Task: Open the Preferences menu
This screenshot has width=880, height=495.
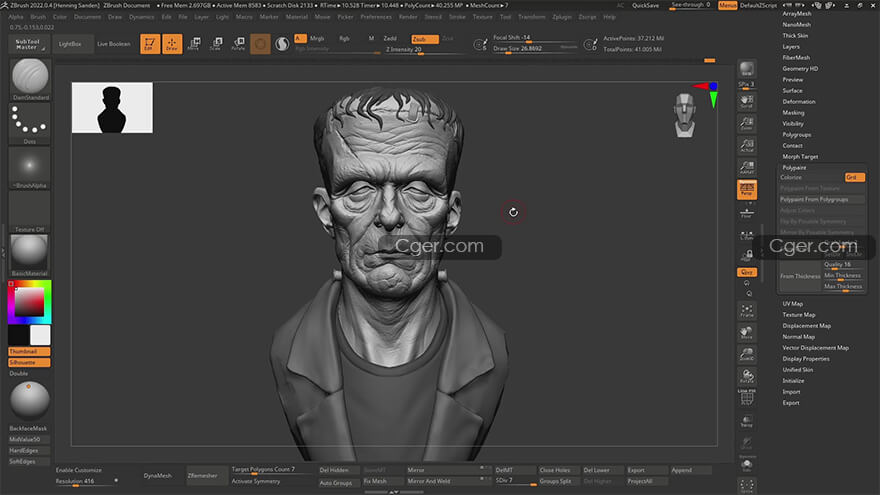Action: pyautogui.click(x=376, y=17)
